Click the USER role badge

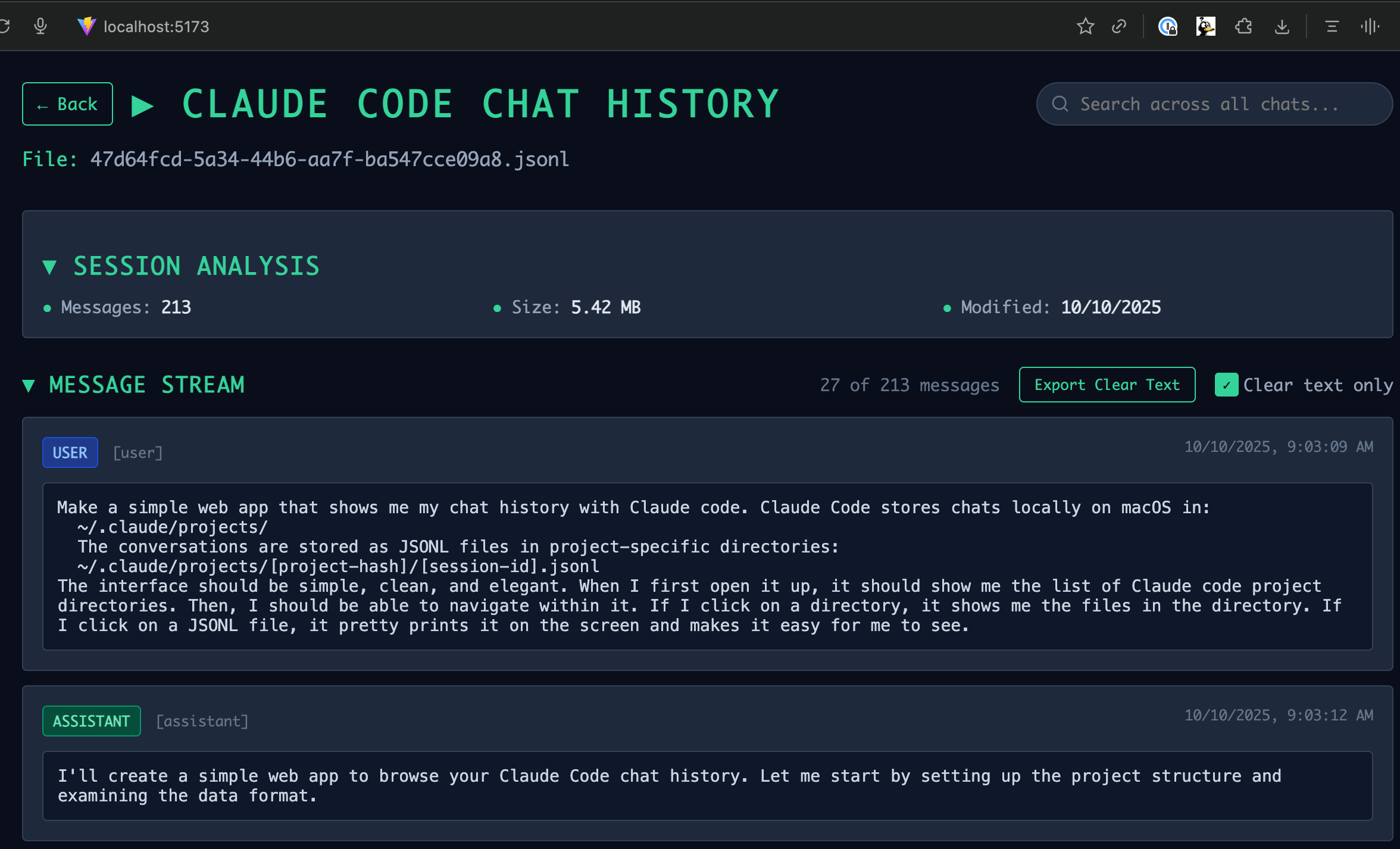[70, 452]
